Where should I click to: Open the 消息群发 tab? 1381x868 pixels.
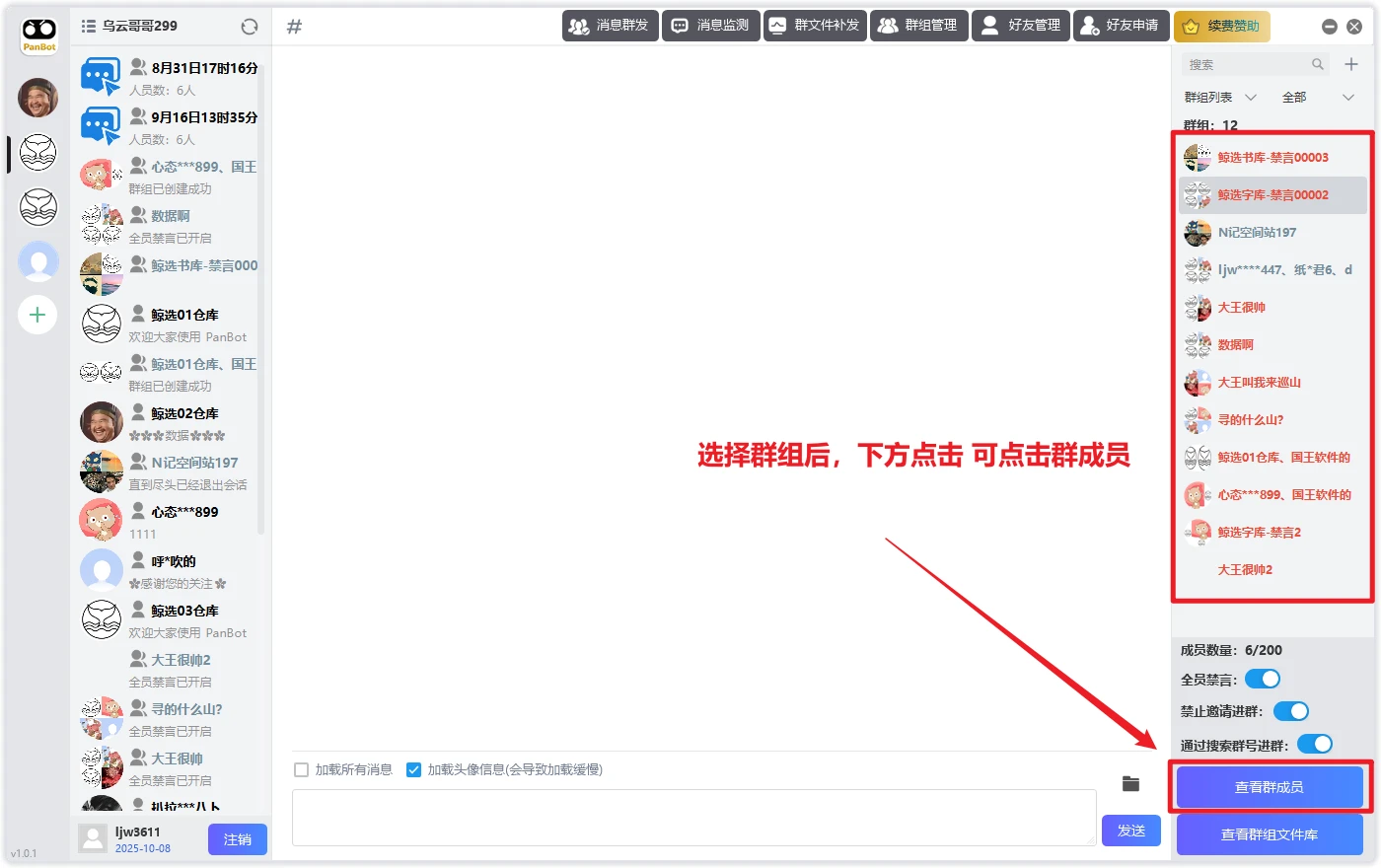[609, 26]
